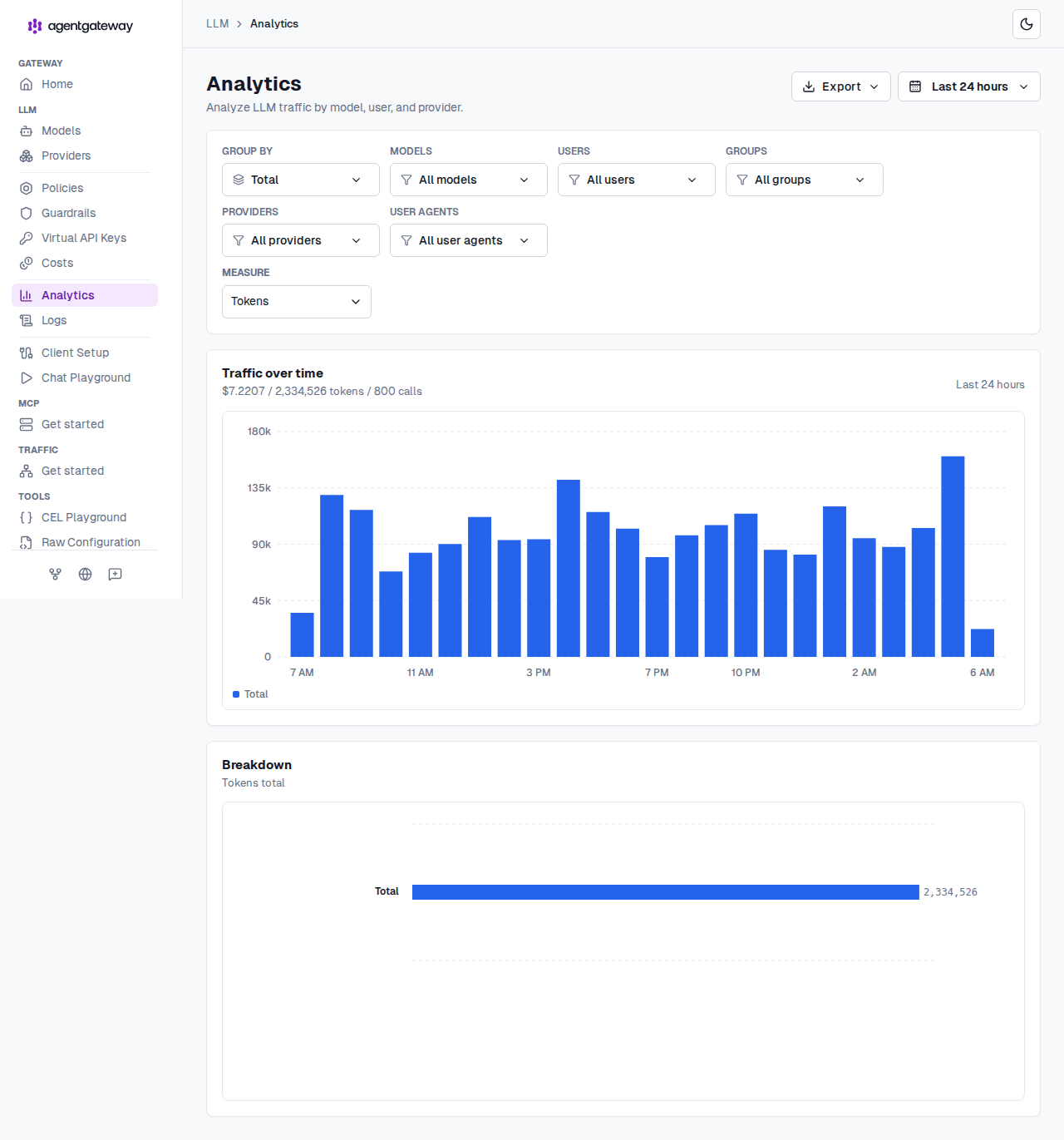Screen dimensions: 1064x1140
Task: Open Models page in sidebar
Action: [x=85, y=131]
